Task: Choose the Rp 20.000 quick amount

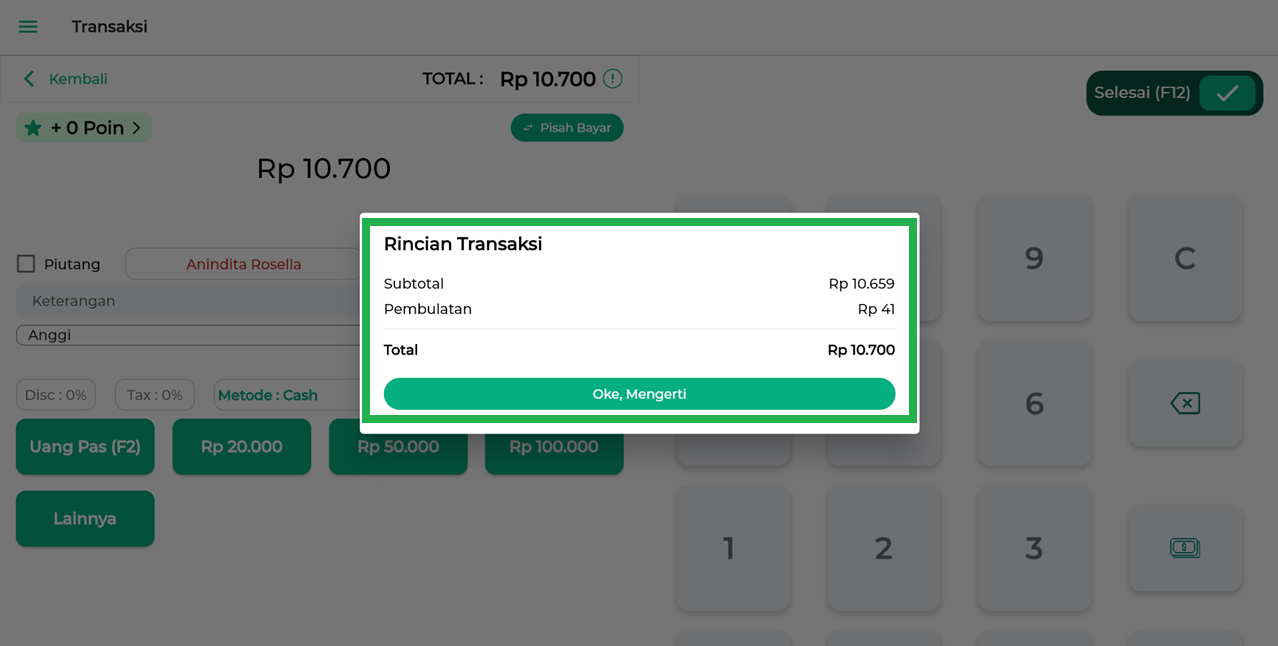Action: click(241, 447)
